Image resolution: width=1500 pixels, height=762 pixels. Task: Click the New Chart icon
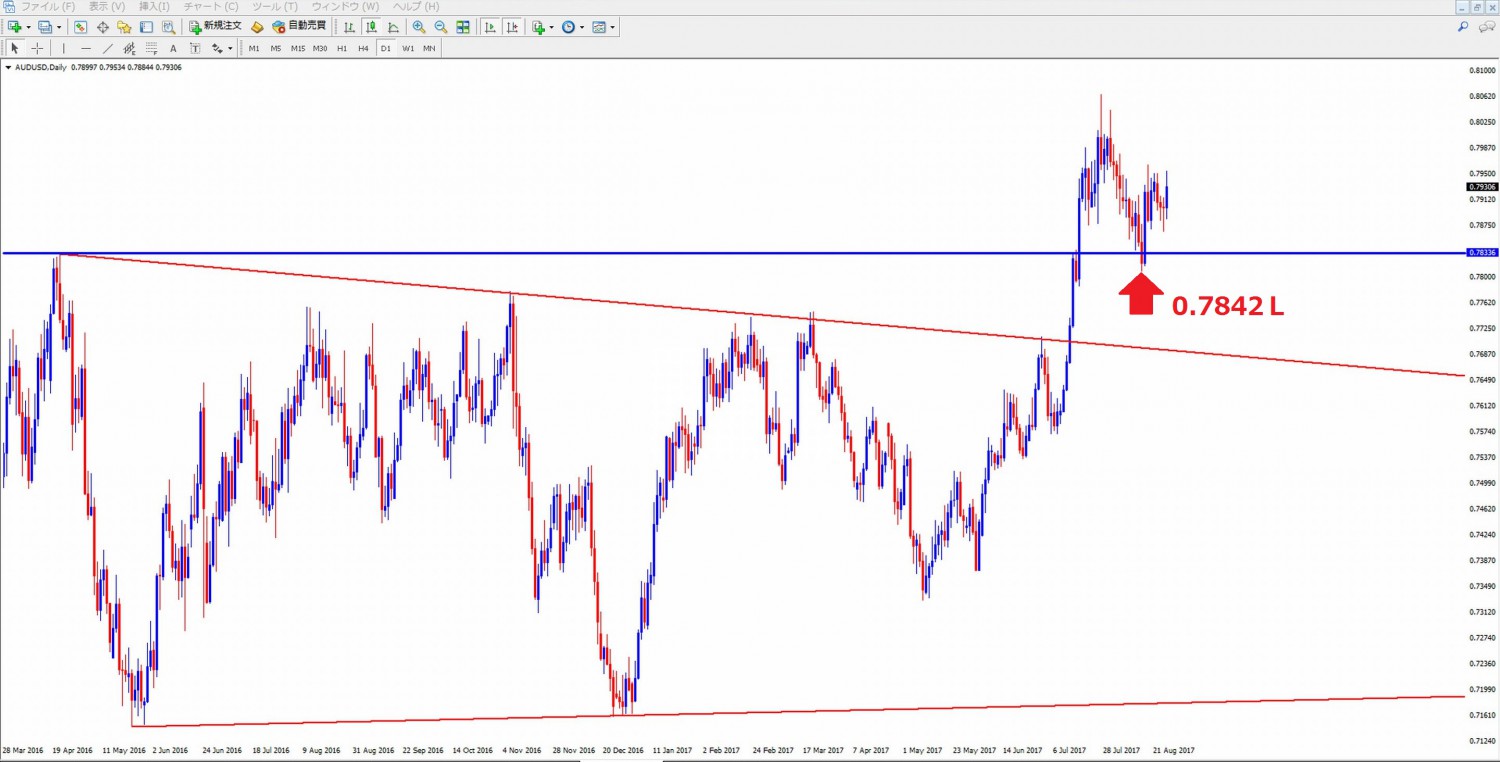tap(15, 27)
